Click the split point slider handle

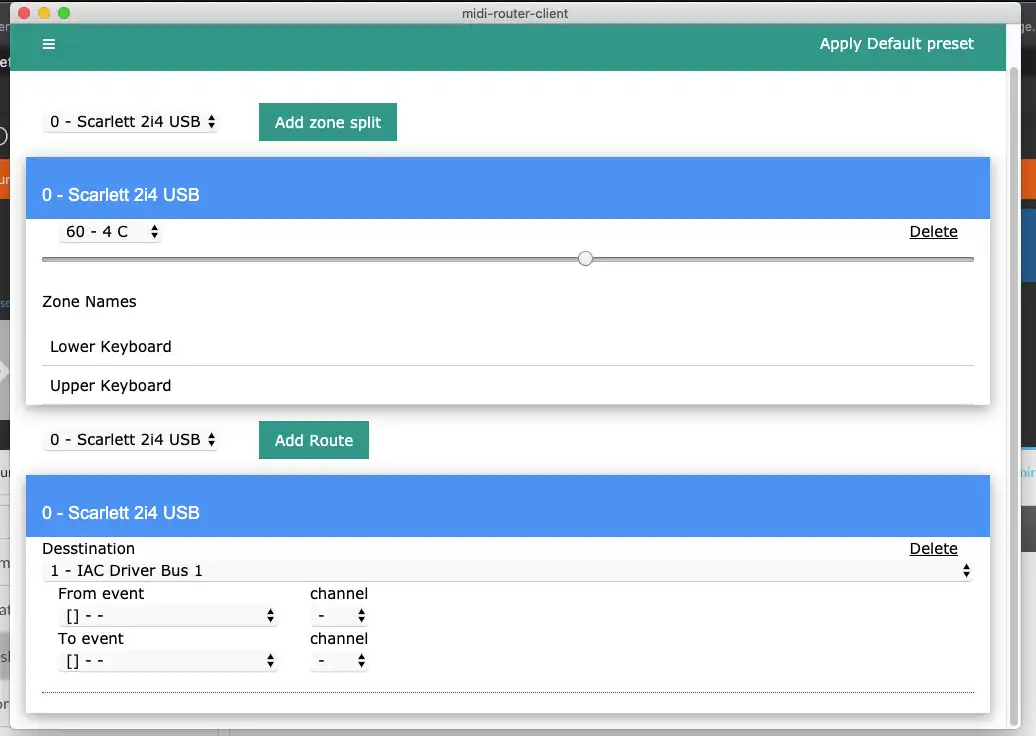pos(585,258)
